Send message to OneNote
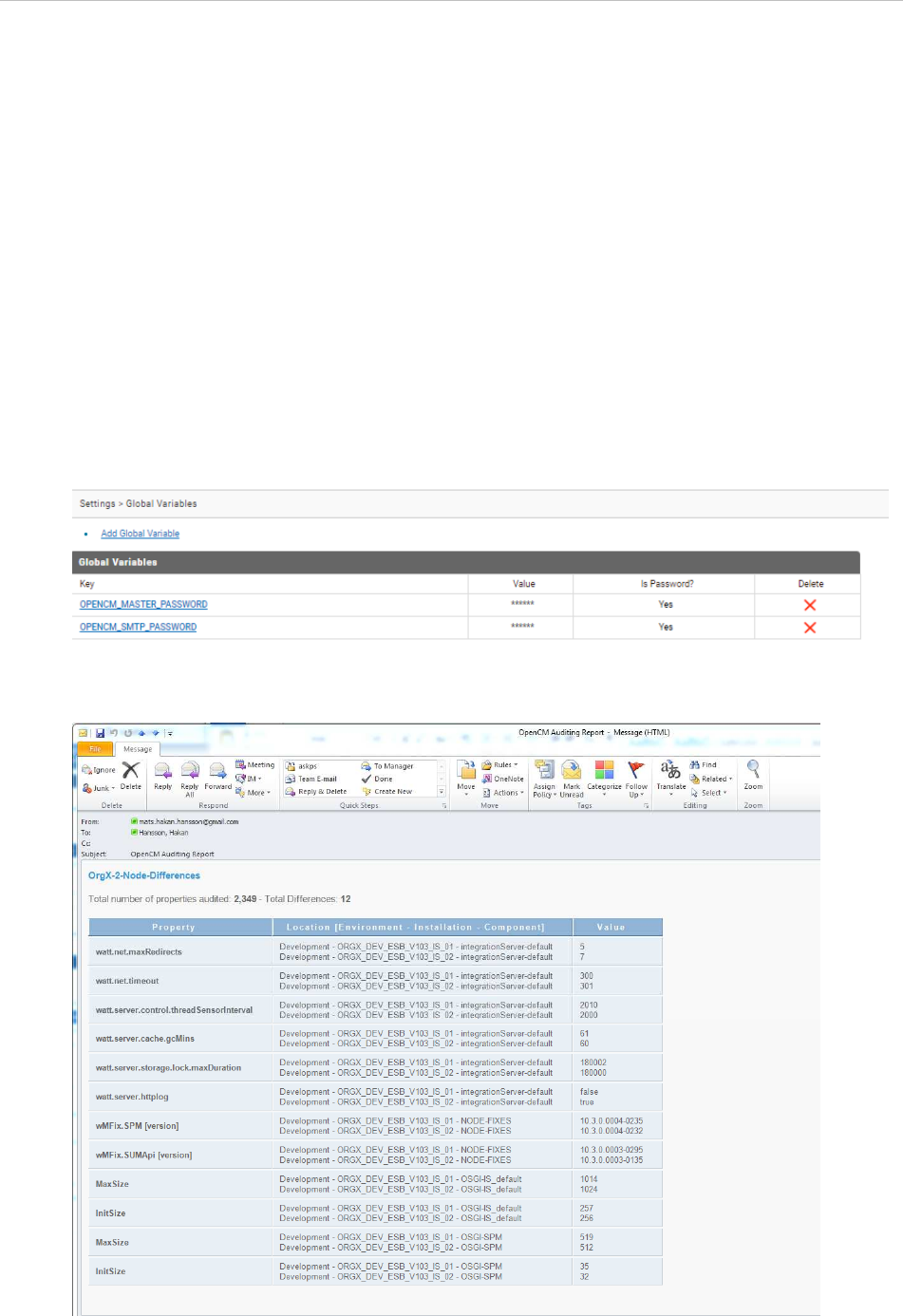Image resolution: width=903 pixels, height=1316 pixels. coord(503,779)
